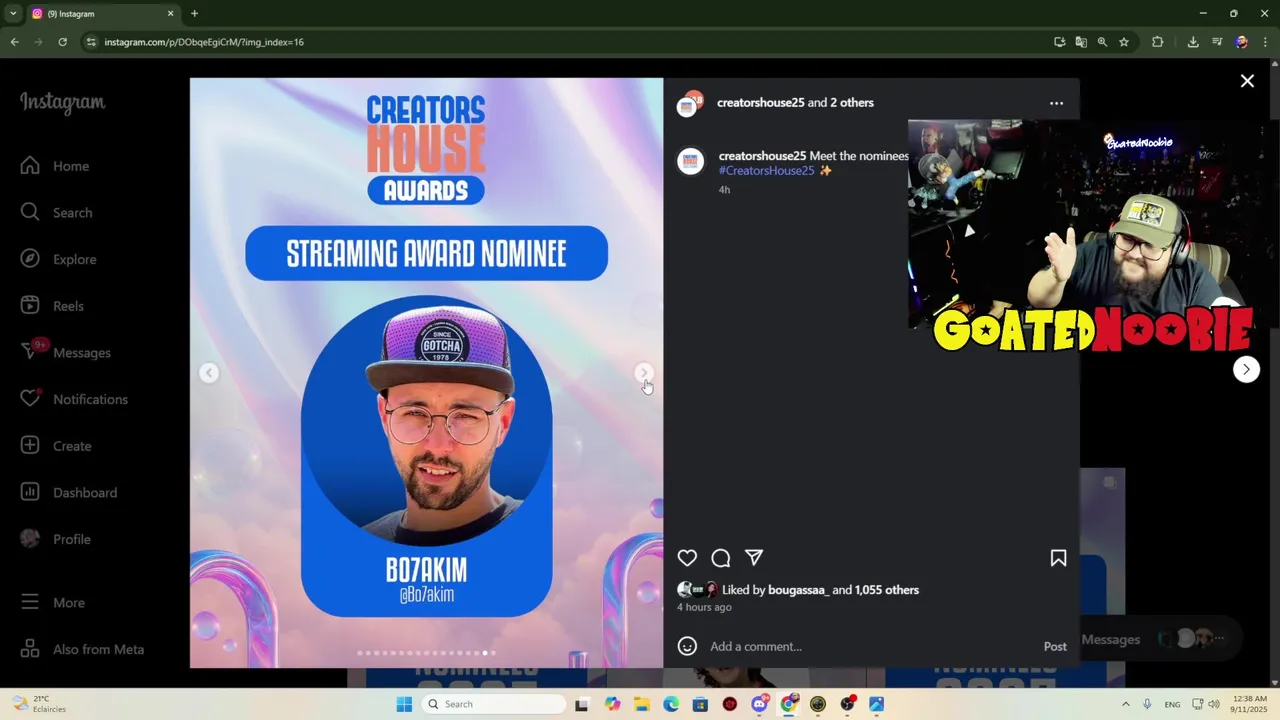
Task: Show next carousel image
Action: (644, 373)
